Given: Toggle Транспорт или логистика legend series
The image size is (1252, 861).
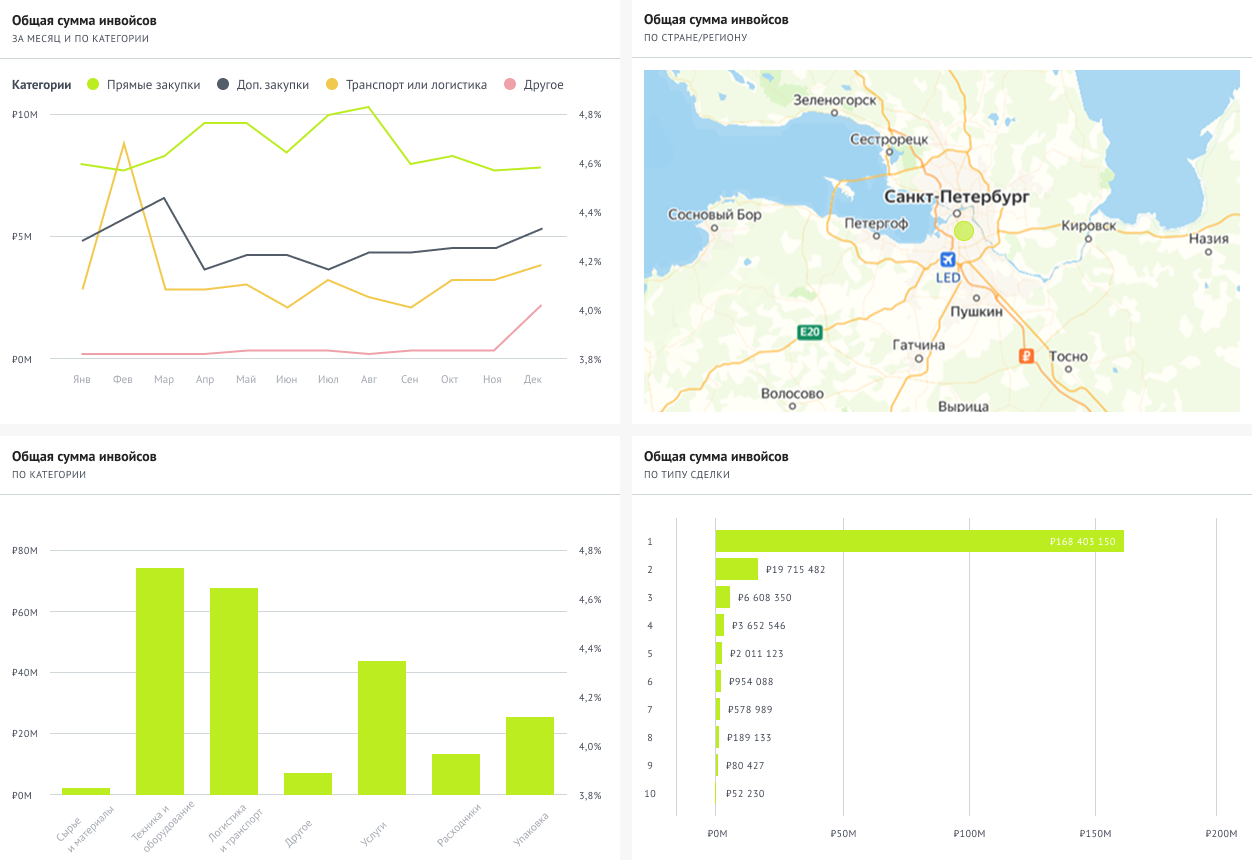Looking at the screenshot, I should [x=407, y=85].
